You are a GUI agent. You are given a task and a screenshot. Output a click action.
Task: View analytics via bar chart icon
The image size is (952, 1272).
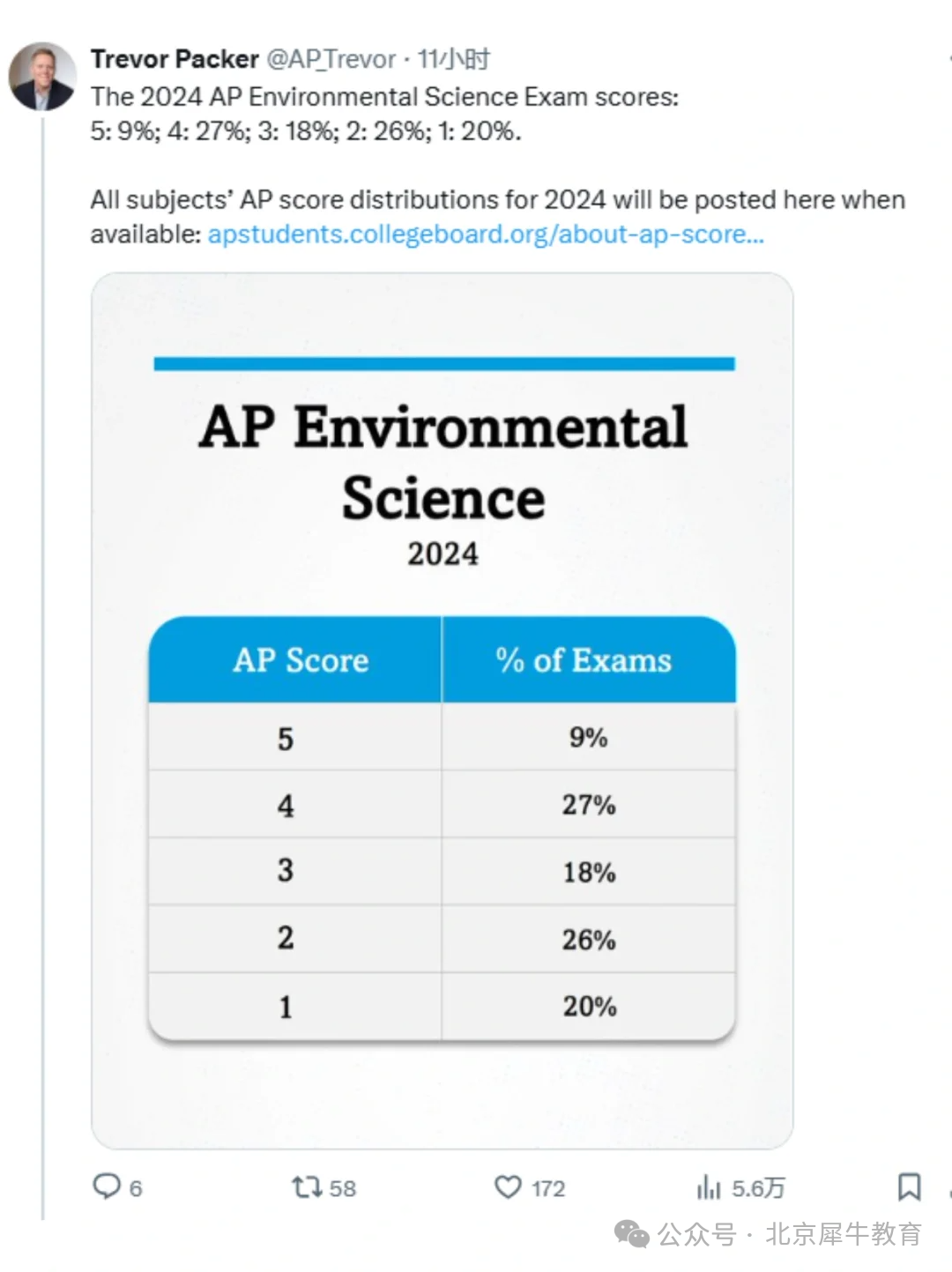[709, 1187]
